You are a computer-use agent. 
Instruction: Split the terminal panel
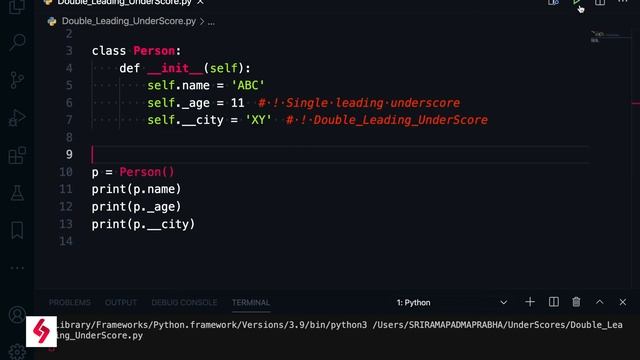tap(553, 302)
